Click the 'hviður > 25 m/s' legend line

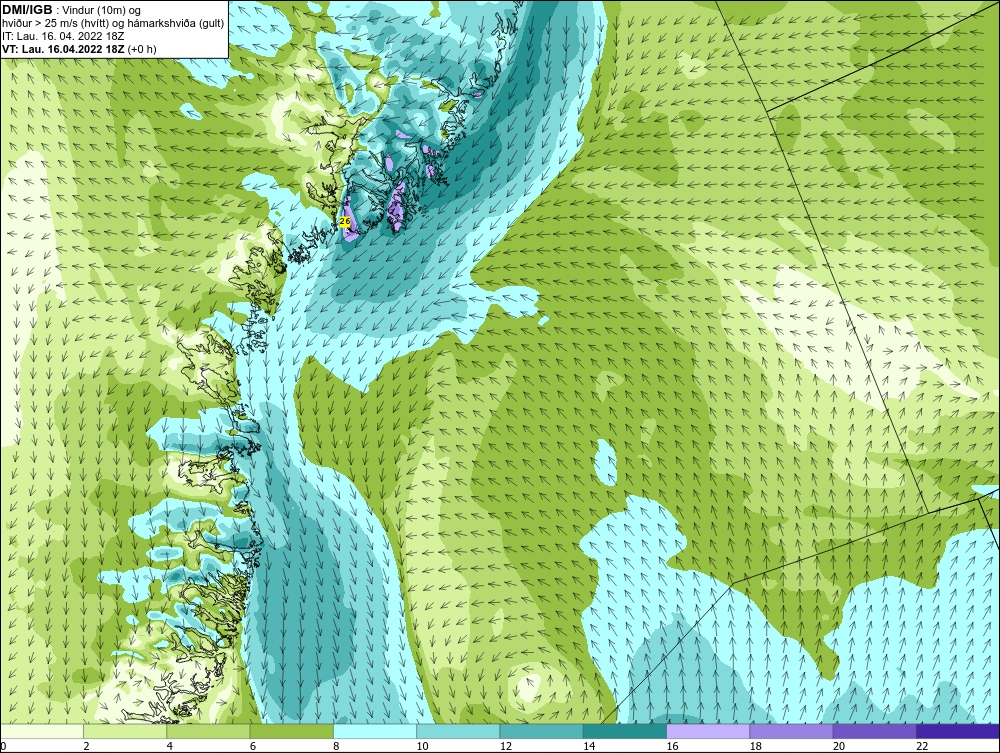(114, 24)
